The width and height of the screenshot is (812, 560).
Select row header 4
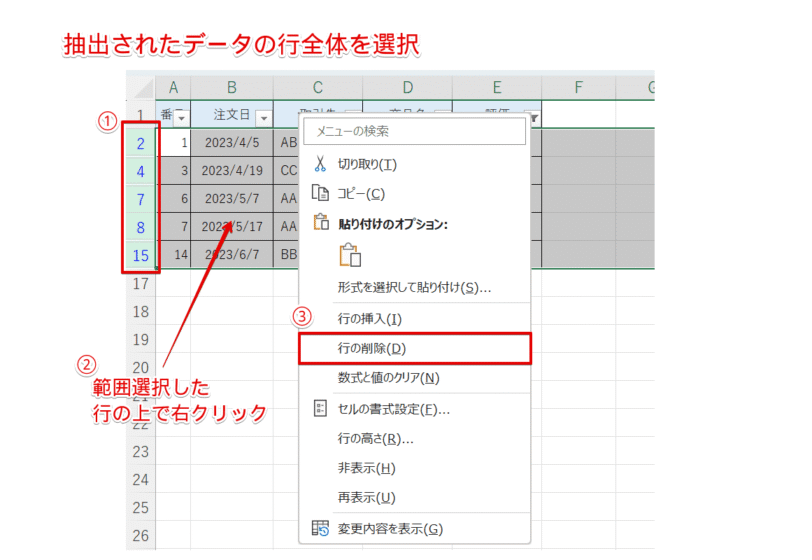click(140, 171)
